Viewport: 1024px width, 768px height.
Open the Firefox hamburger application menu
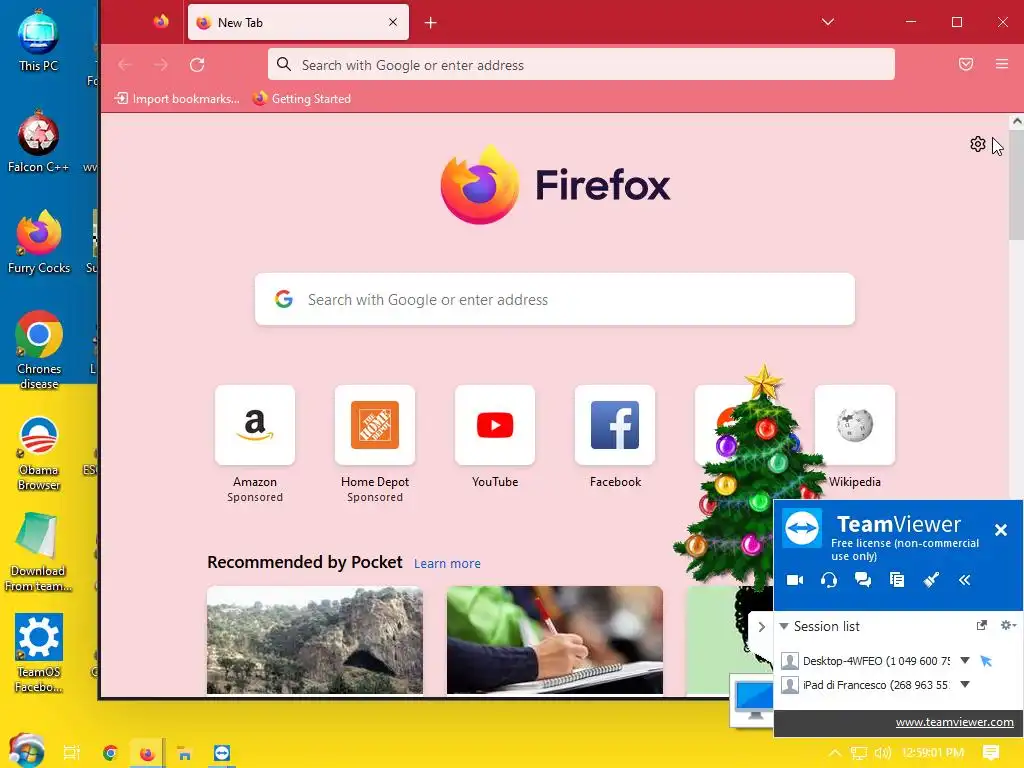pos(1002,64)
